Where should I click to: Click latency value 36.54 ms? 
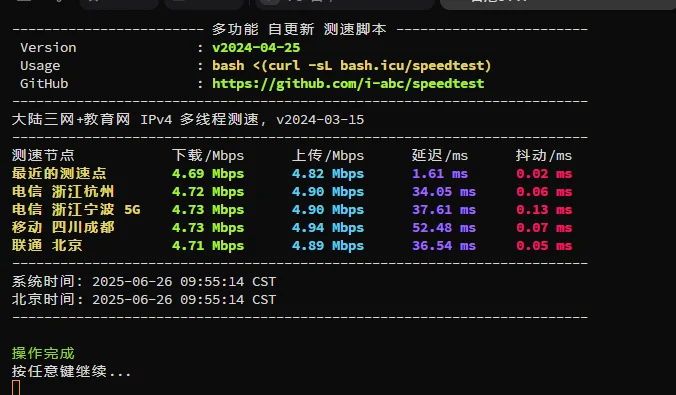click(x=444, y=246)
